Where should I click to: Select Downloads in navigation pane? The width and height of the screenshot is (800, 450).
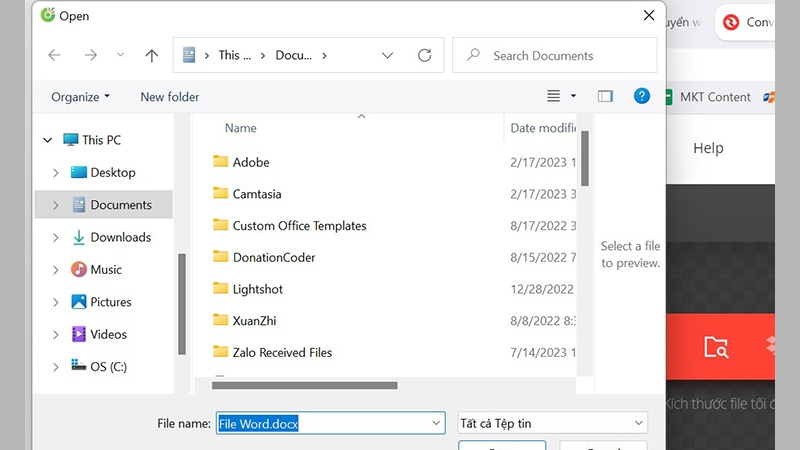click(x=120, y=237)
